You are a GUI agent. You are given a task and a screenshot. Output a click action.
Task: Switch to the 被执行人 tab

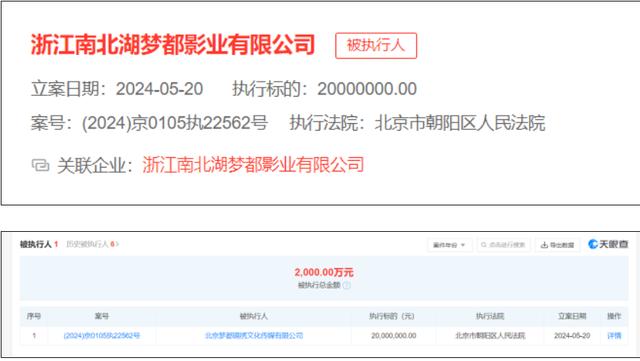pos(38,244)
